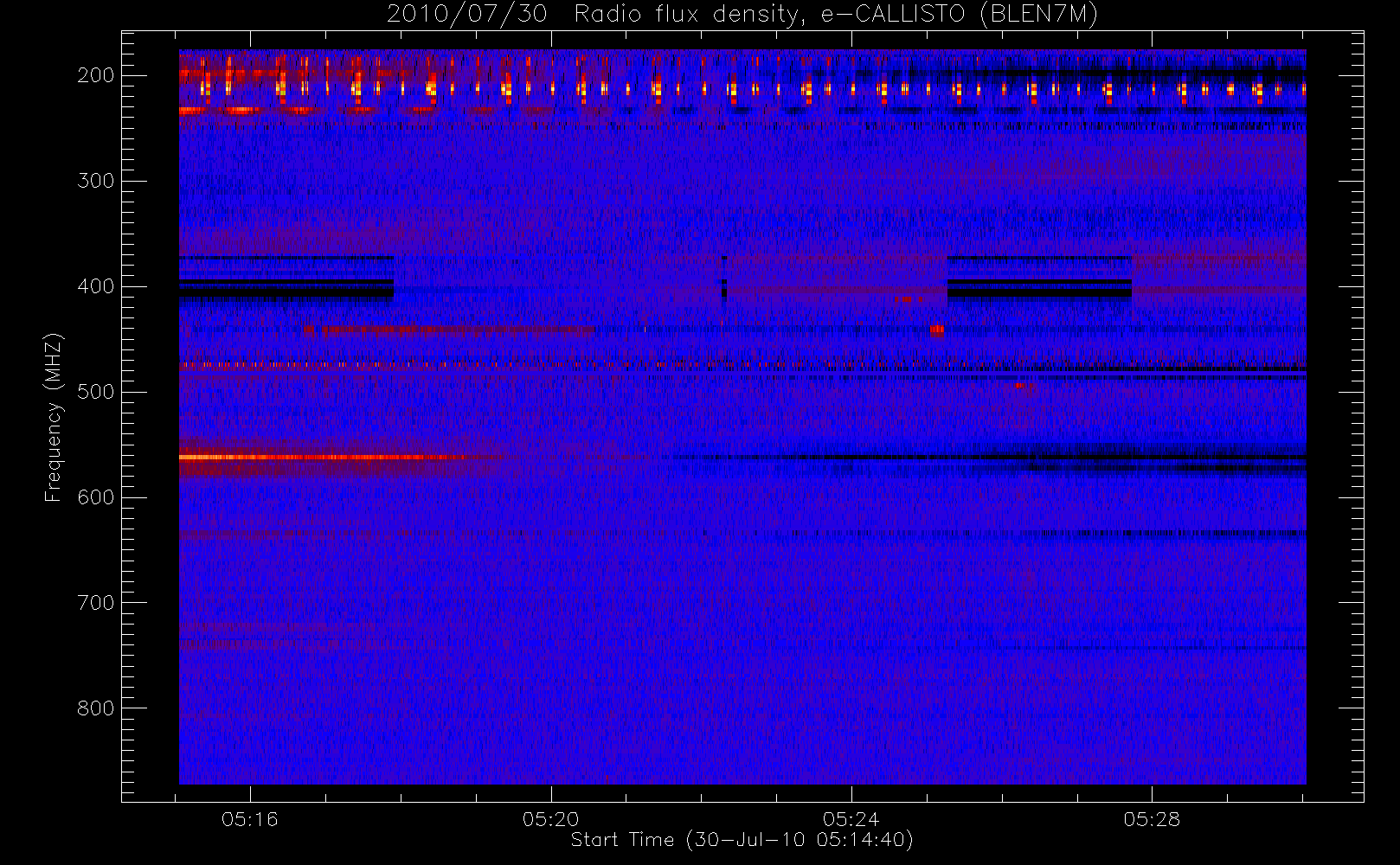This screenshot has width=1400, height=865.
Task: Click the 05:28 time tick label
Action: tap(1152, 819)
